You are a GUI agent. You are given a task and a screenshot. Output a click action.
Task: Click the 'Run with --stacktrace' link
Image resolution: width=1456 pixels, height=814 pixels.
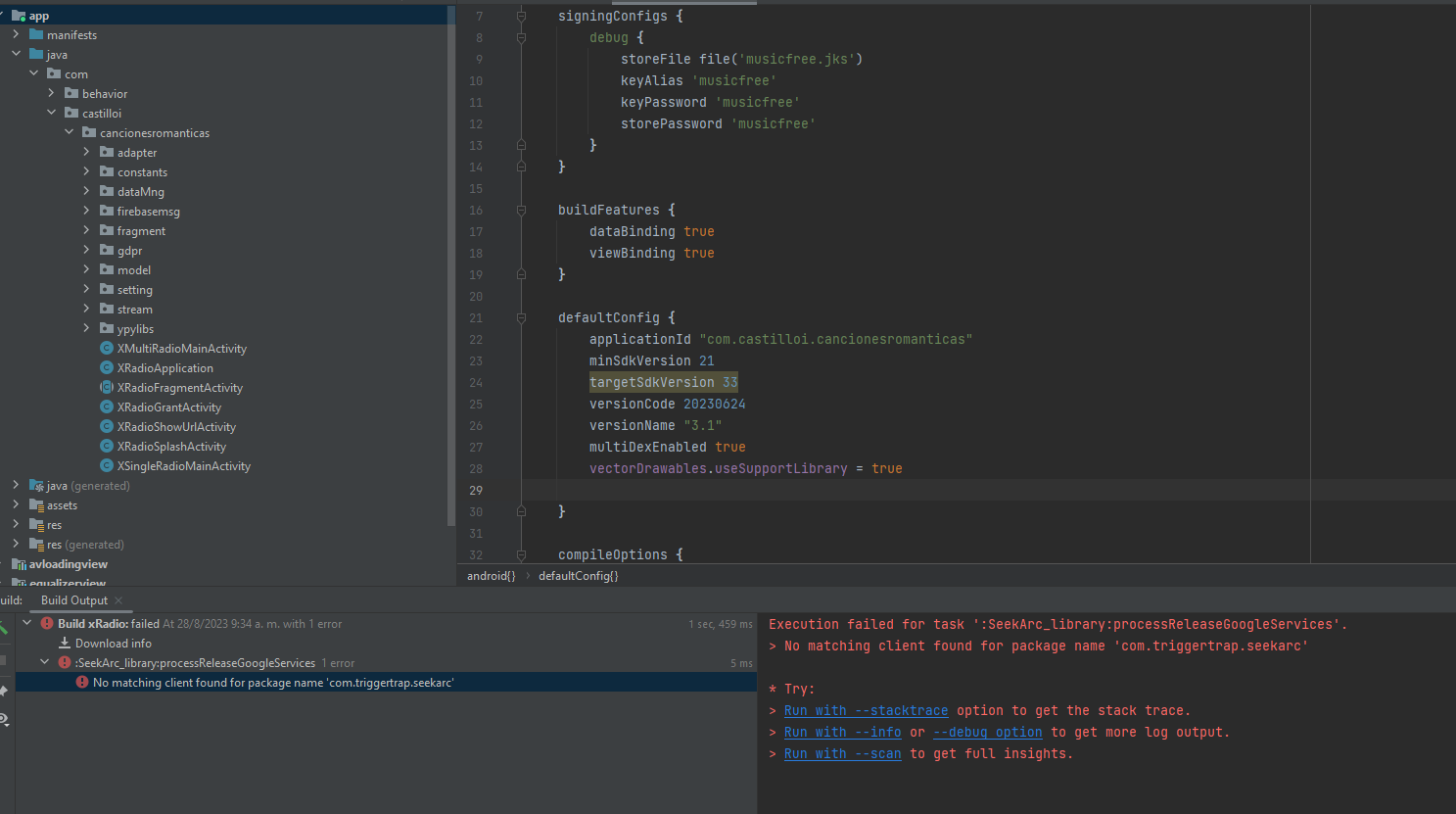866,711
